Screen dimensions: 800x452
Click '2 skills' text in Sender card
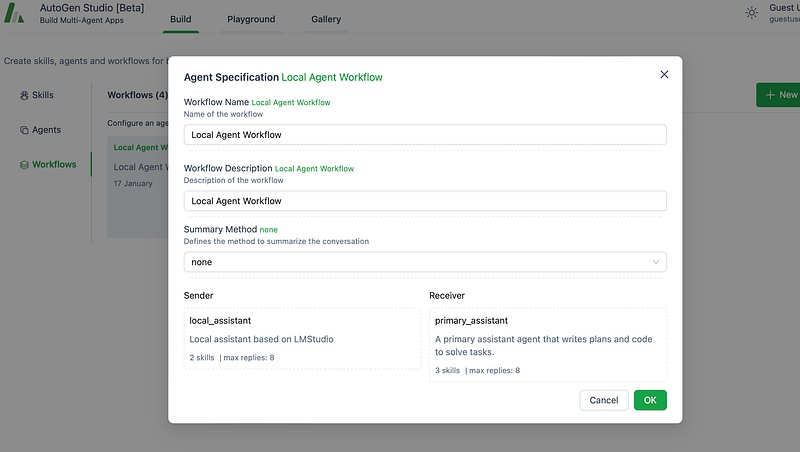(202, 358)
